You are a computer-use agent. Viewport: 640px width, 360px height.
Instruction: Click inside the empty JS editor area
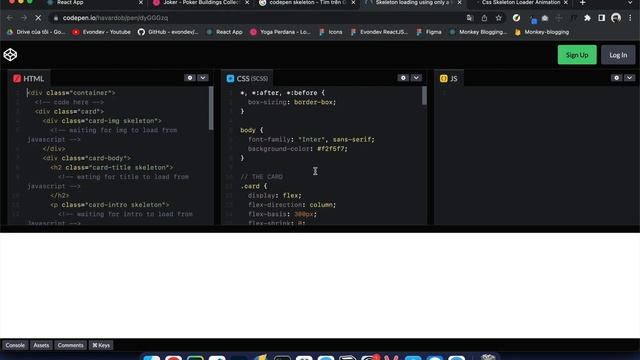(537, 155)
